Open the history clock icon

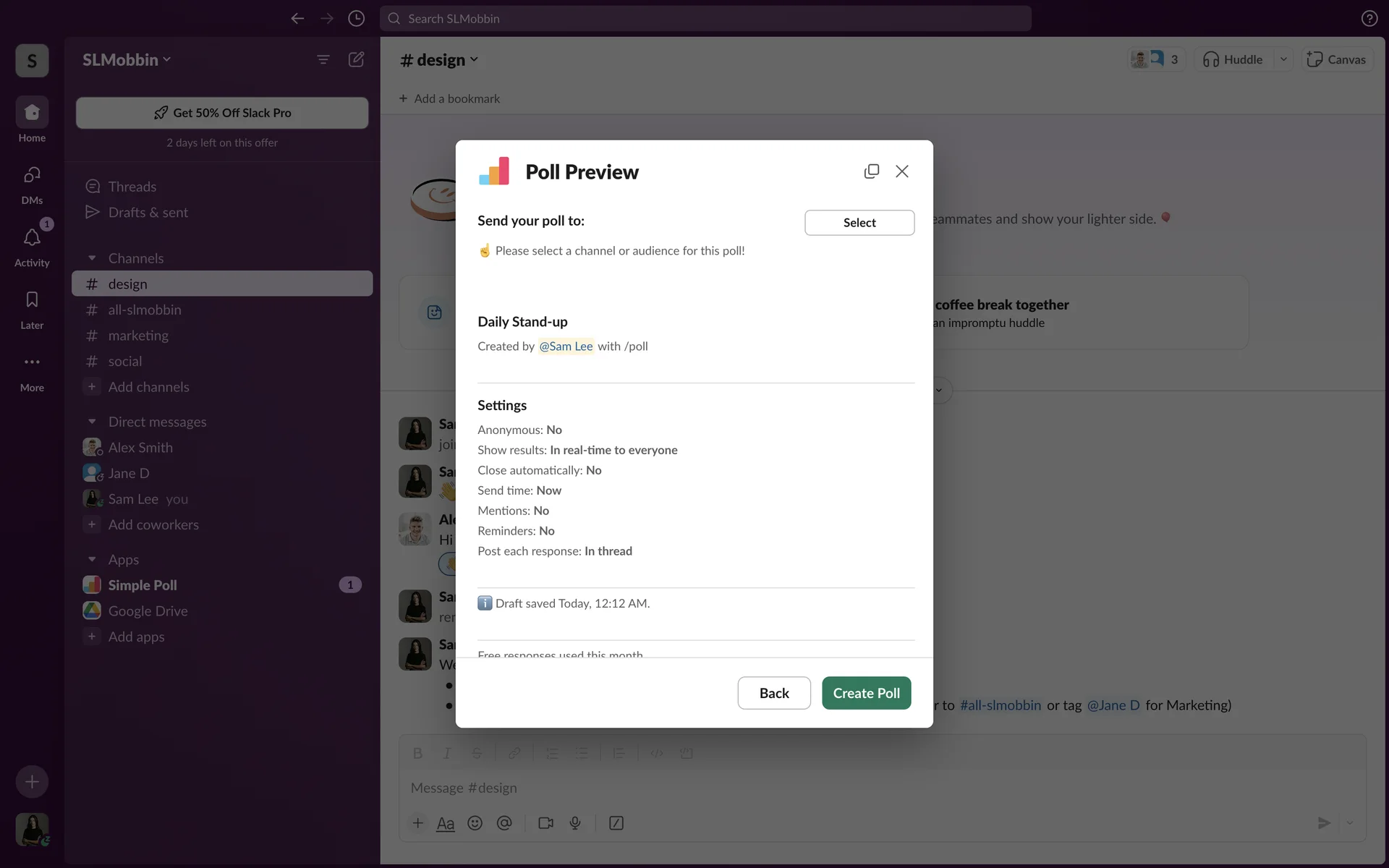(x=356, y=19)
